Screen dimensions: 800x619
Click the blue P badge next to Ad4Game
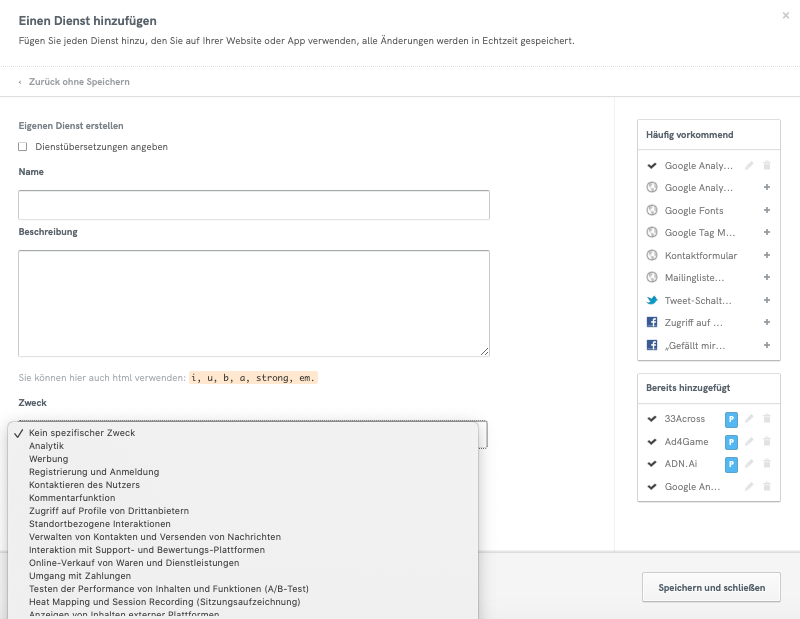coord(730,441)
